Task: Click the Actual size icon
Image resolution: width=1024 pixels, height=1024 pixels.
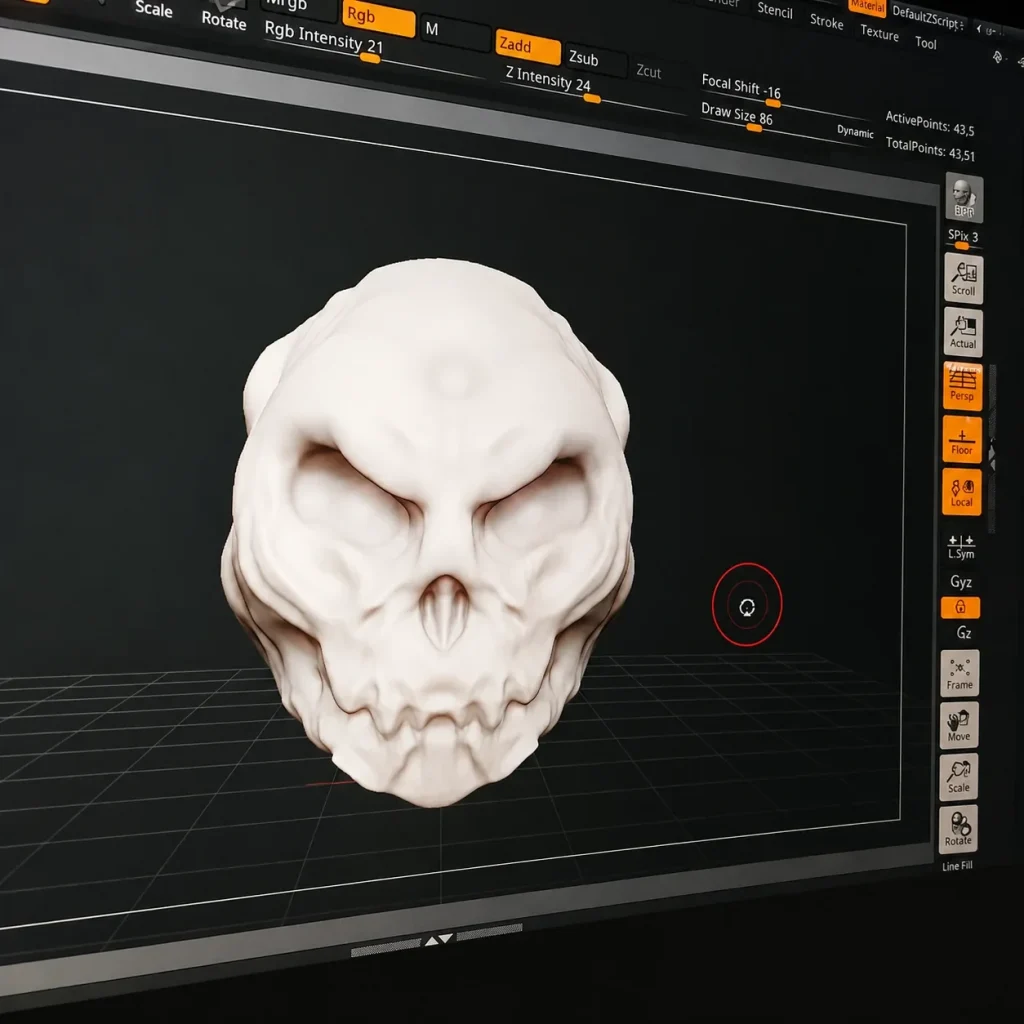Action: 963,332
